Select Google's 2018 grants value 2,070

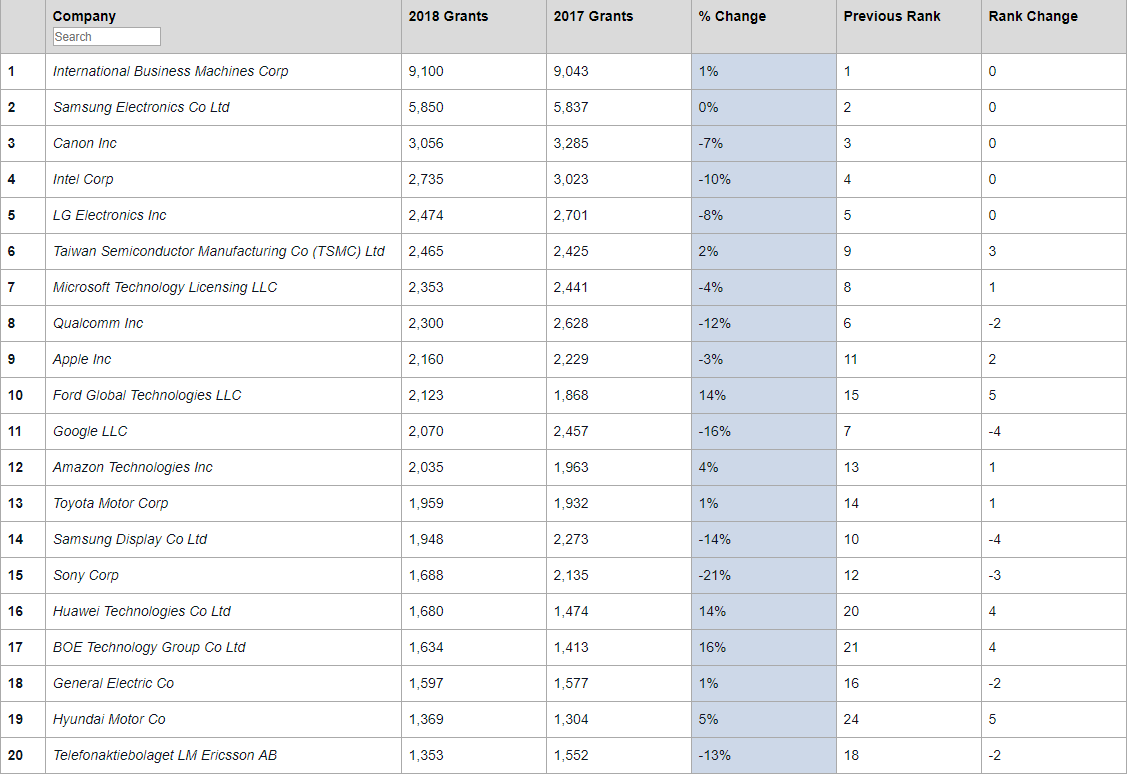click(x=426, y=431)
